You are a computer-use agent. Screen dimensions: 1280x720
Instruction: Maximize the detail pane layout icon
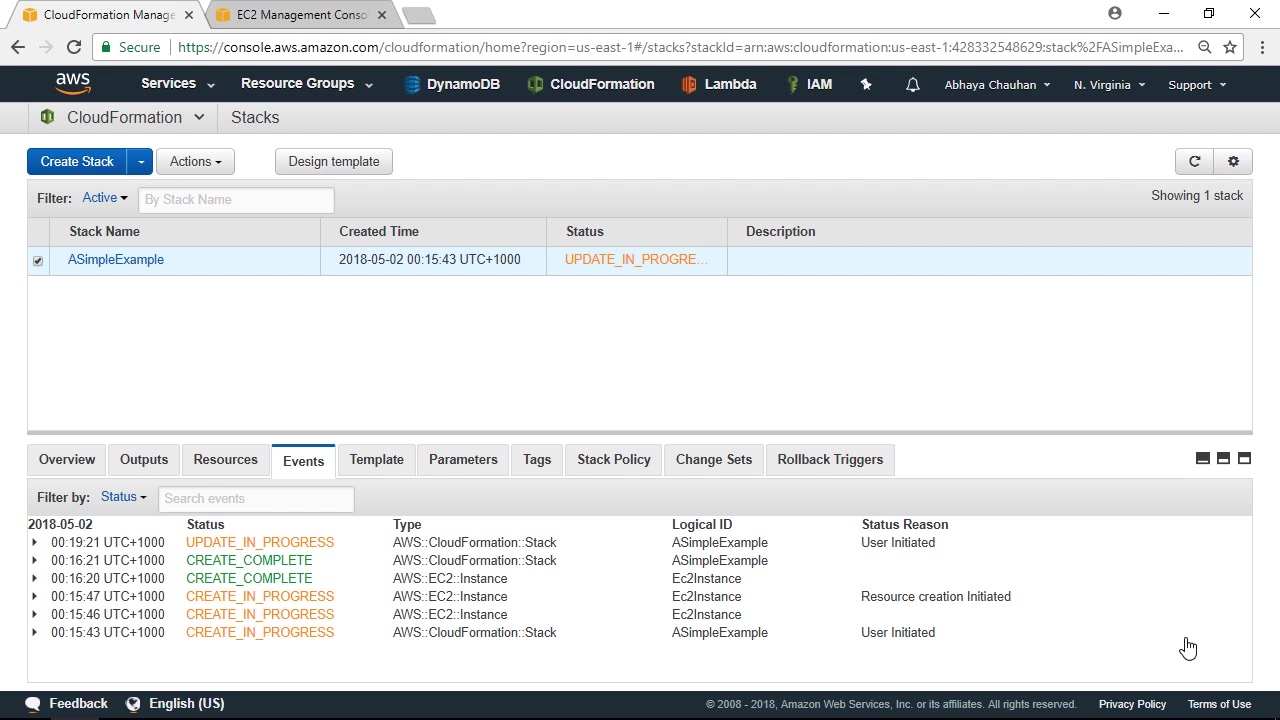coord(1244,458)
